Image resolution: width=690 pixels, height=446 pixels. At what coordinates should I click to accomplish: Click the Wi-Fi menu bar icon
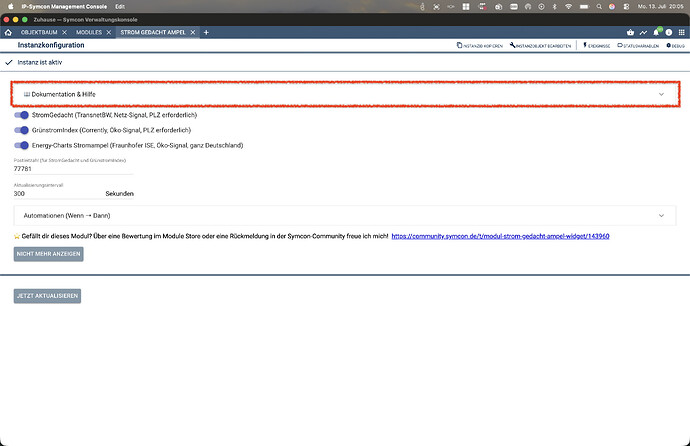[x=569, y=7]
